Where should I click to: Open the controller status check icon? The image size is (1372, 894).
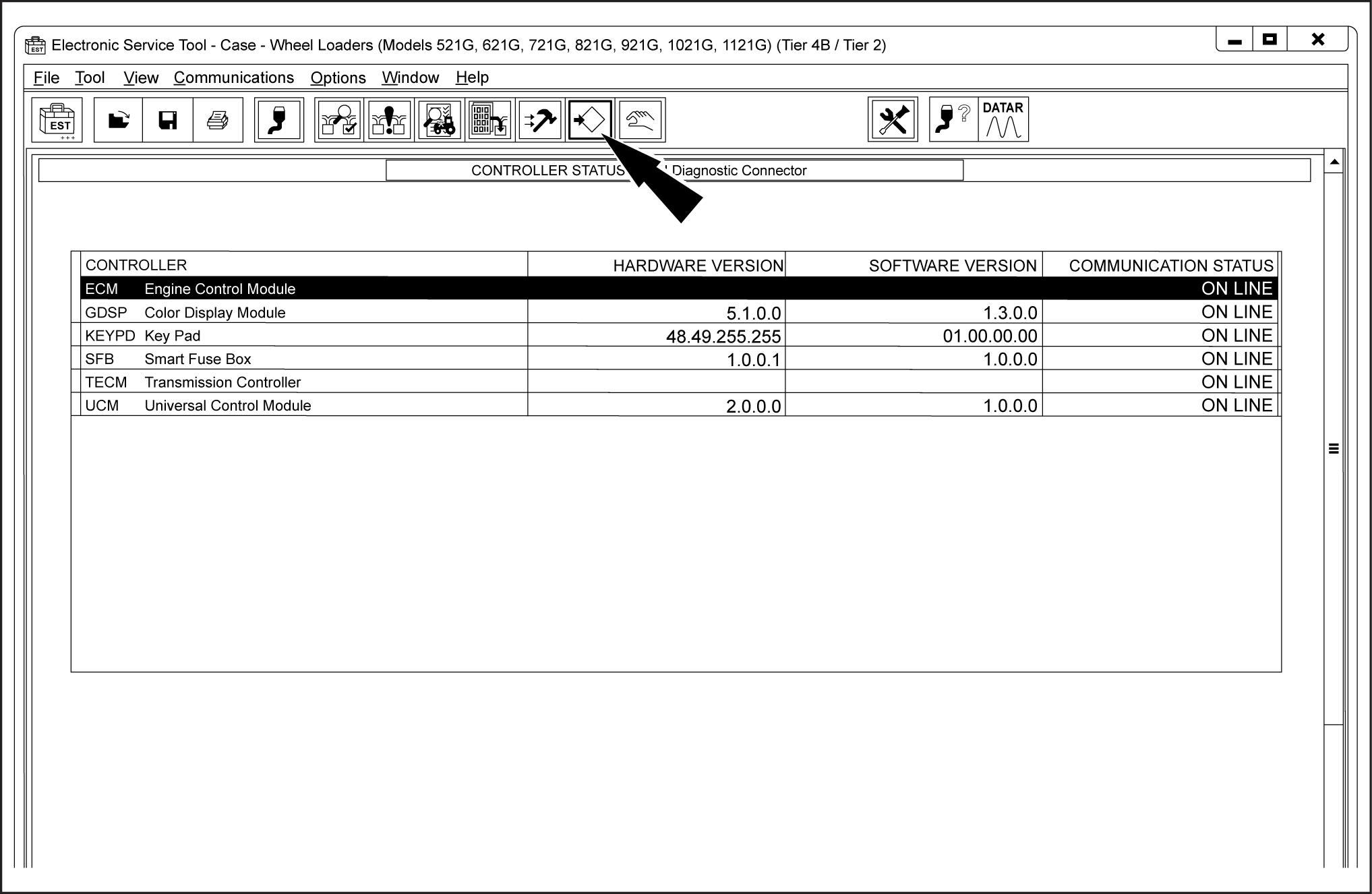[x=339, y=120]
